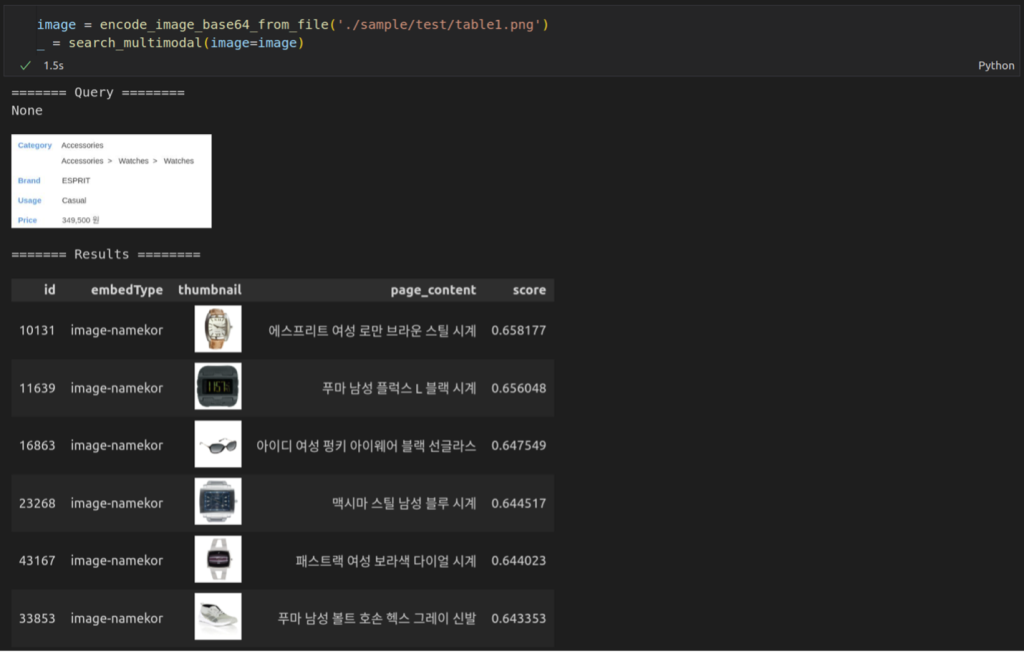Screen dimensions: 1024x654
Task: Click page content '맥시마 스틸 남성 블루 시계'
Action: 404,503
